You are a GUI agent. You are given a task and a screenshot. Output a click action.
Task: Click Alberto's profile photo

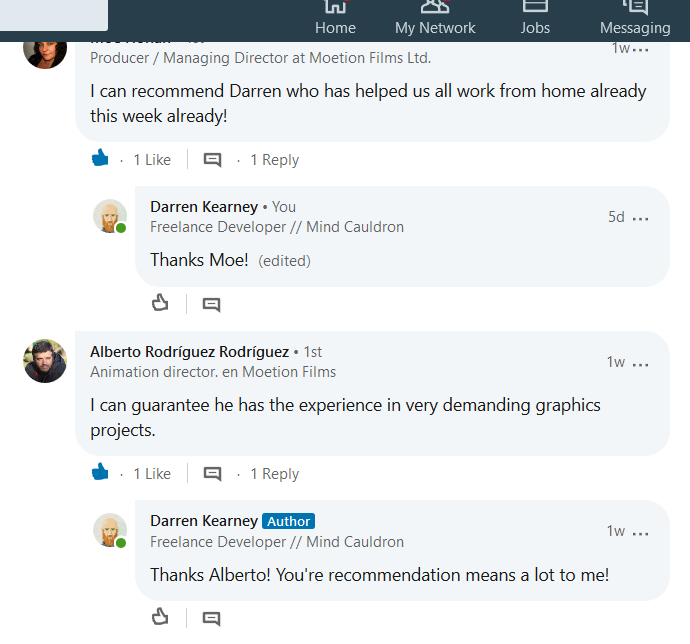(x=45, y=361)
